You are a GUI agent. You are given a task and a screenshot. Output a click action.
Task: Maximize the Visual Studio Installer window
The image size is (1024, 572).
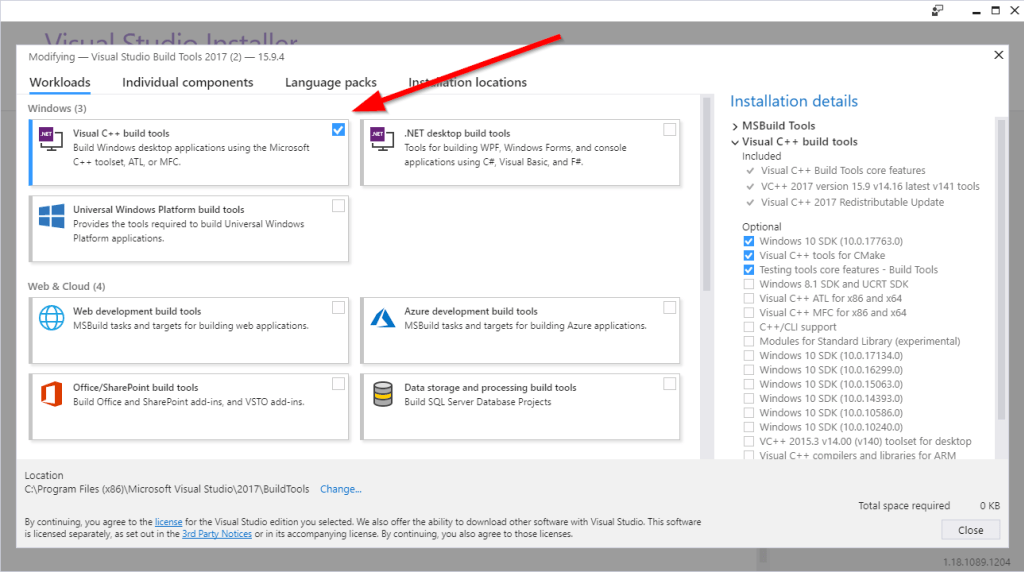995,10
